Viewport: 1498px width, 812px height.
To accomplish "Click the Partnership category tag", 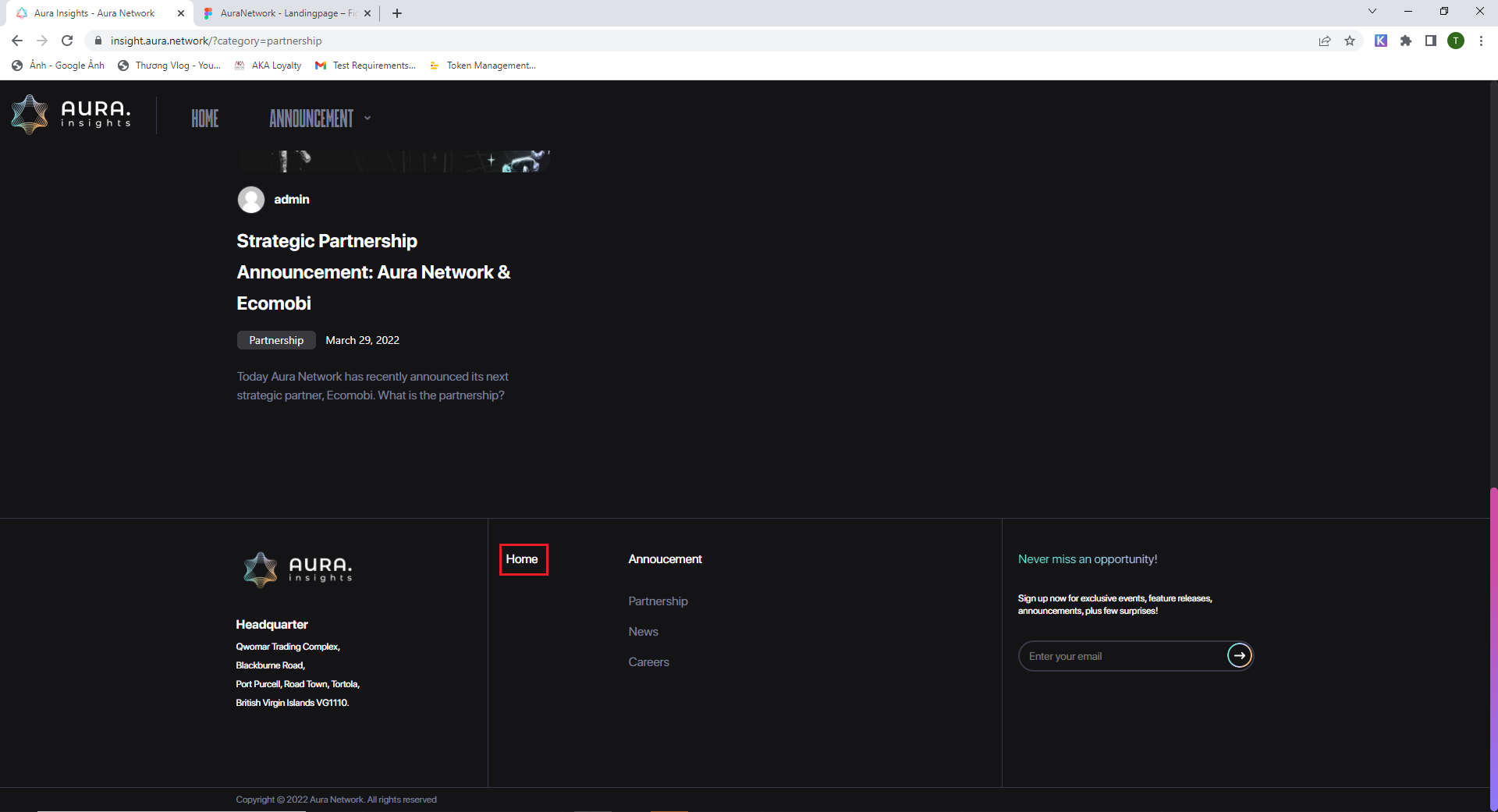I will tap(276, 340).
